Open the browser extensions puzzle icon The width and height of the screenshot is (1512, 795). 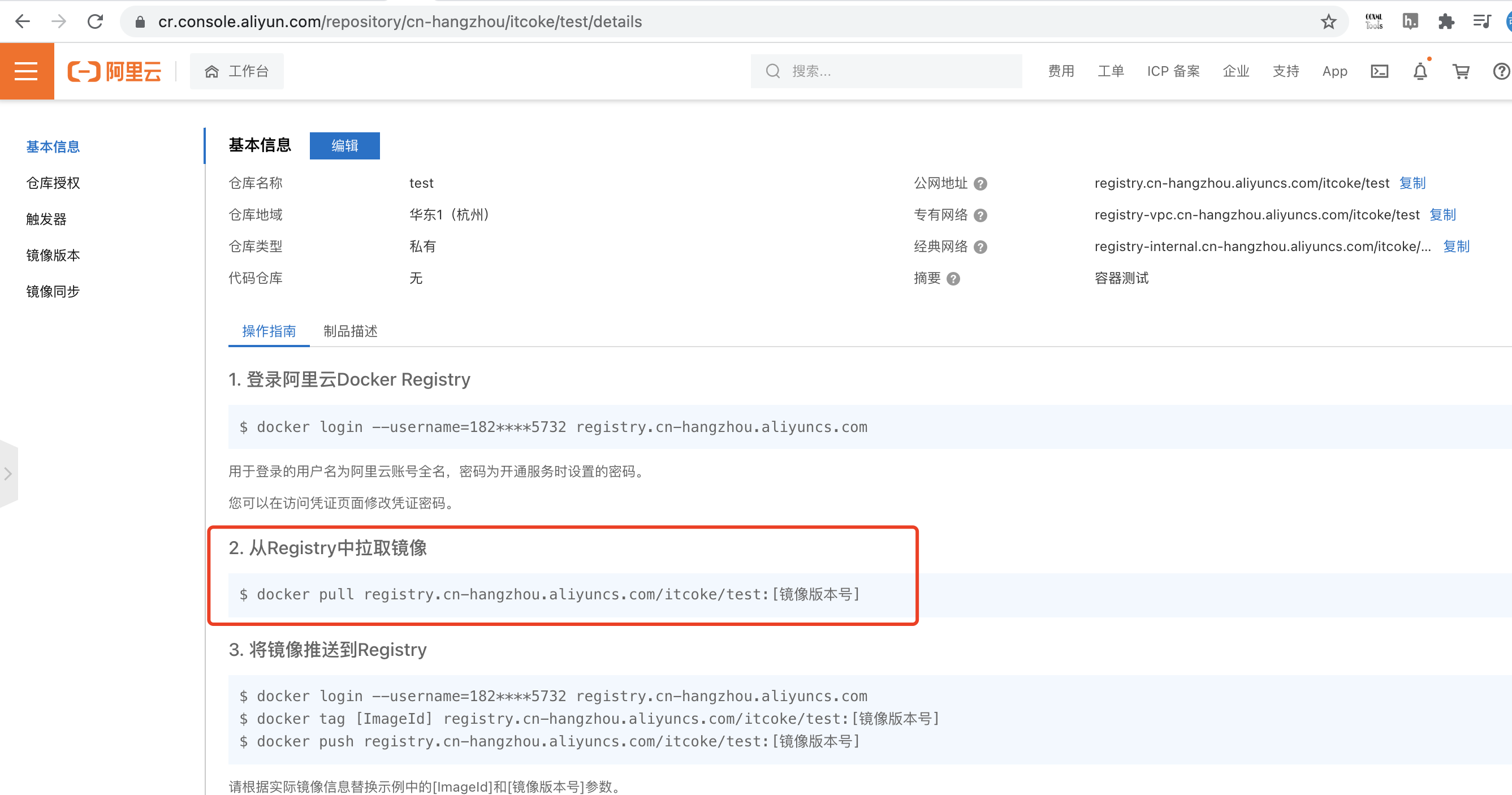(x=1446, y=21)
